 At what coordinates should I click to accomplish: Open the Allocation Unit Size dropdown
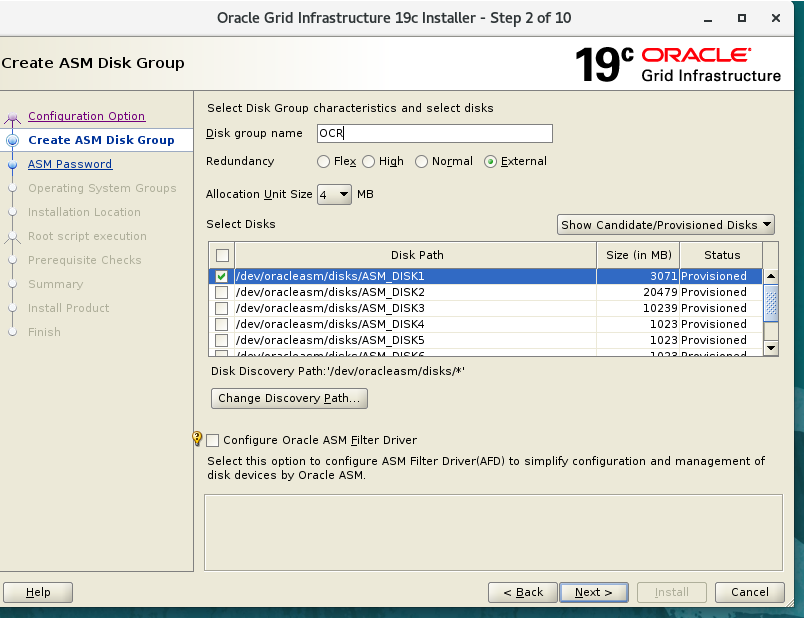coord(334,195)
